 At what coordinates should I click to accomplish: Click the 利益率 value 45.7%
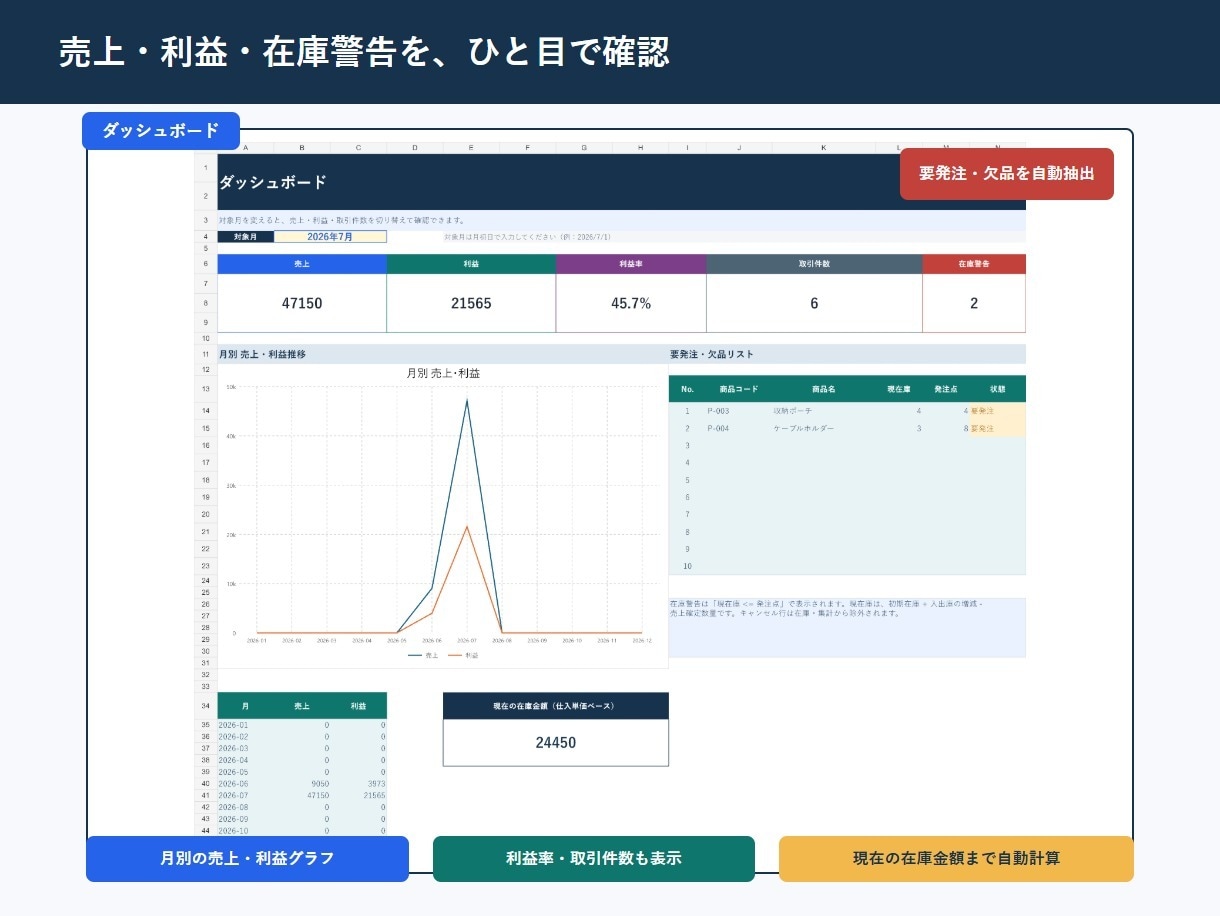pos(631,303)
